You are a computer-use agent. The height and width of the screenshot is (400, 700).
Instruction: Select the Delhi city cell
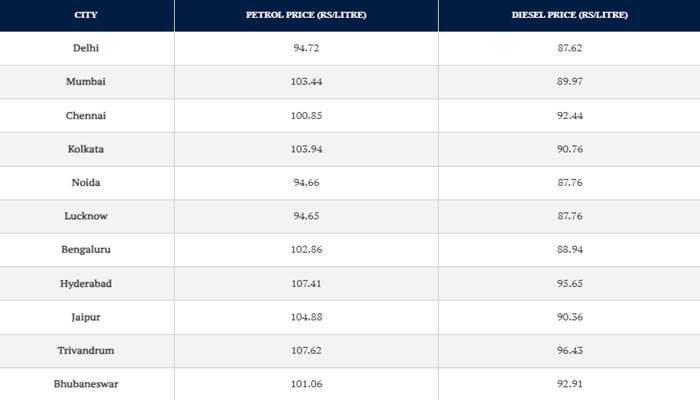tap(86, 48)
